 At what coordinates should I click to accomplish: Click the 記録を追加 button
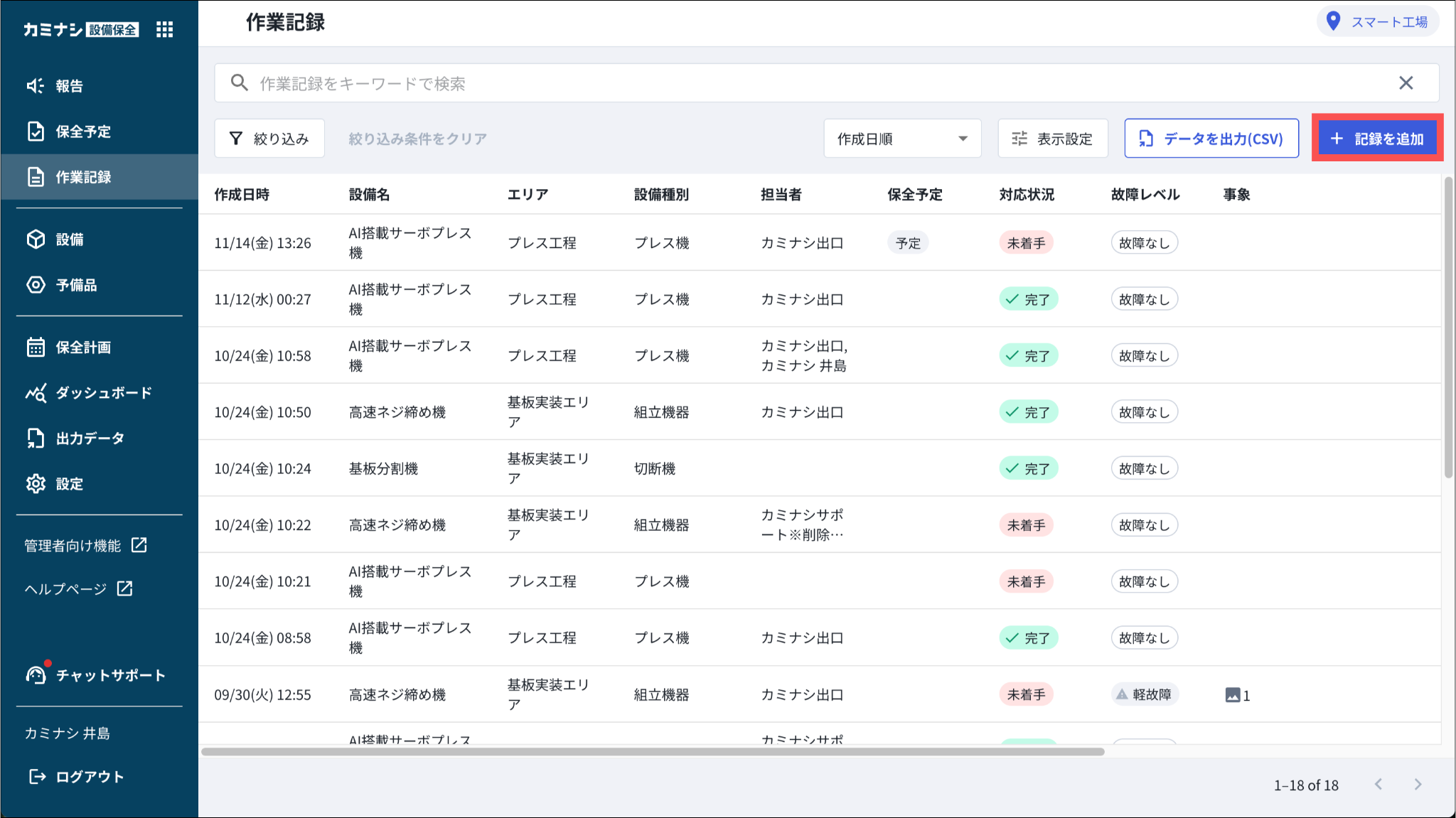(1376, 139)
